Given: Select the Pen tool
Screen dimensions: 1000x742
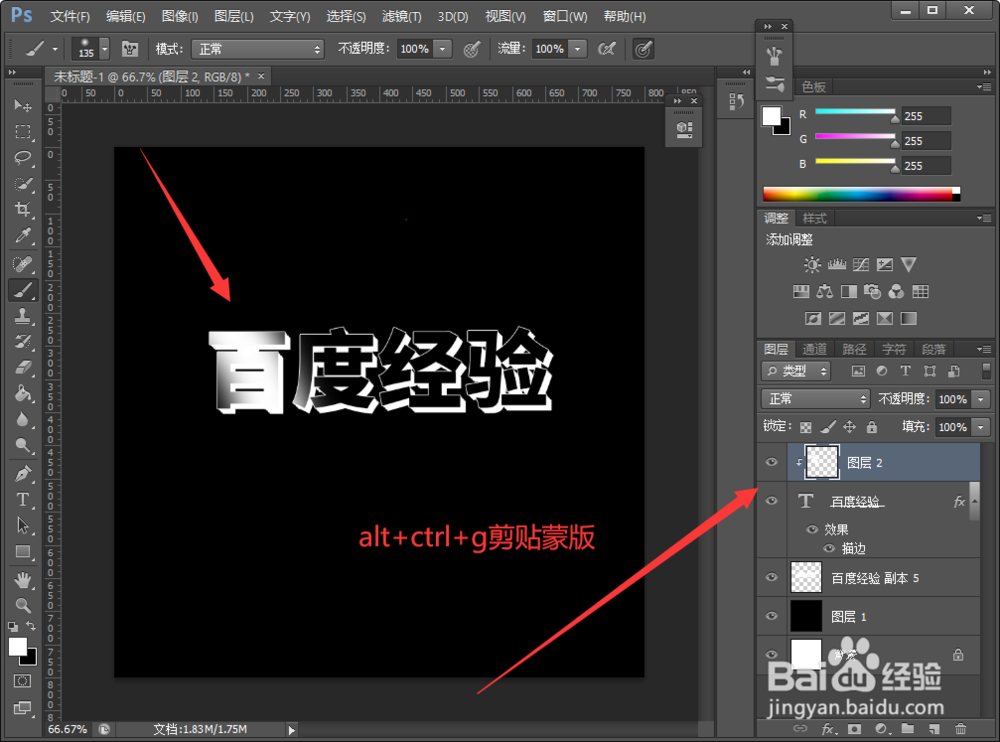Looking at the screenshot, I should click(23, 473).
